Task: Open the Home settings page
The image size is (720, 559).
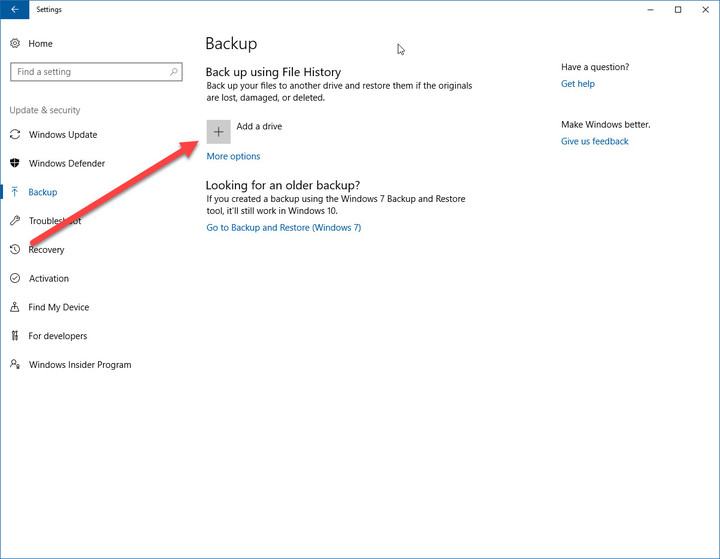Action: click(x=40, y=44)
